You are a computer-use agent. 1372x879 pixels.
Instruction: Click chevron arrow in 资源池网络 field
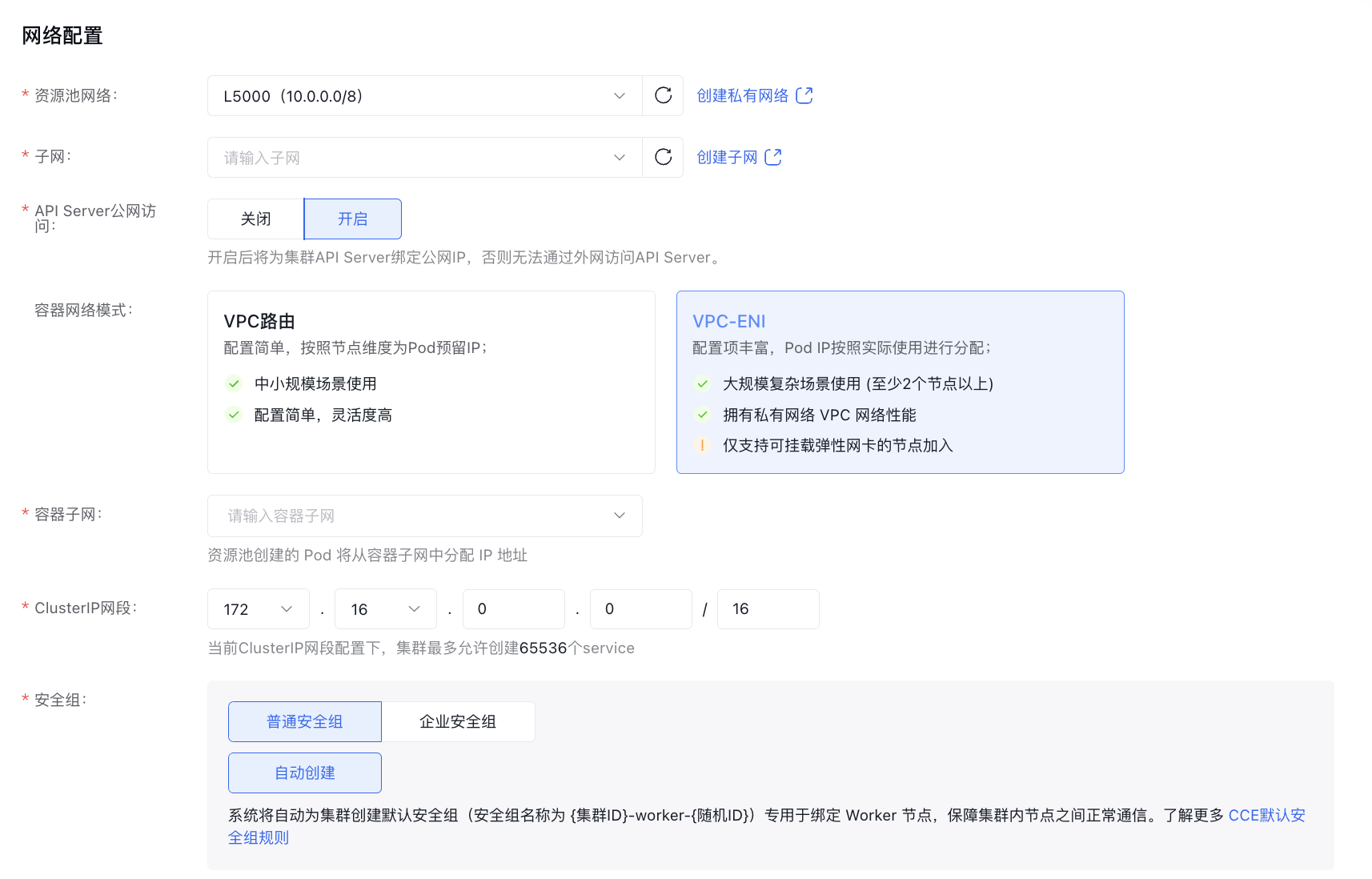(620, 96)
